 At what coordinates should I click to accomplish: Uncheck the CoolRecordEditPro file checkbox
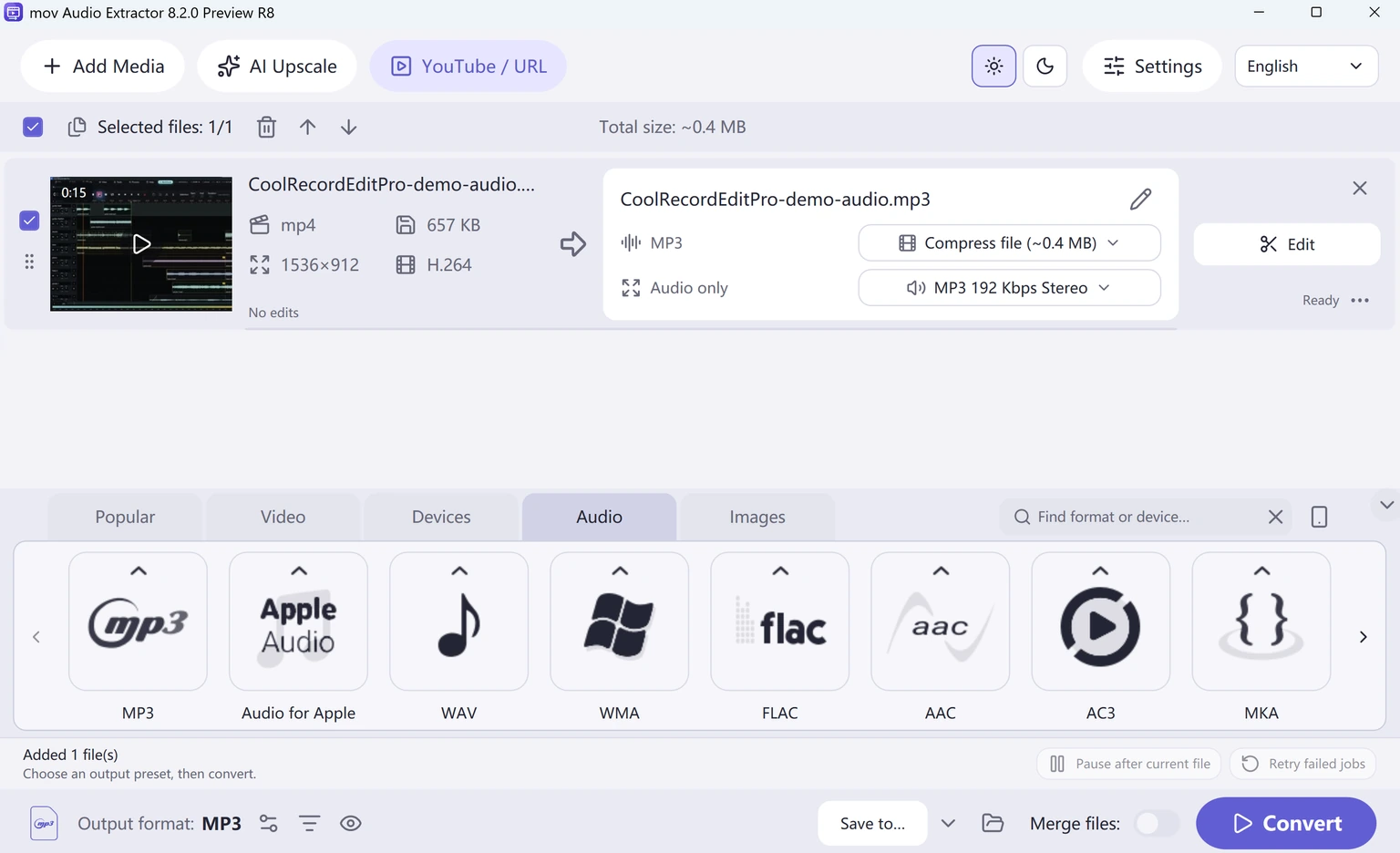pos(29,221)
